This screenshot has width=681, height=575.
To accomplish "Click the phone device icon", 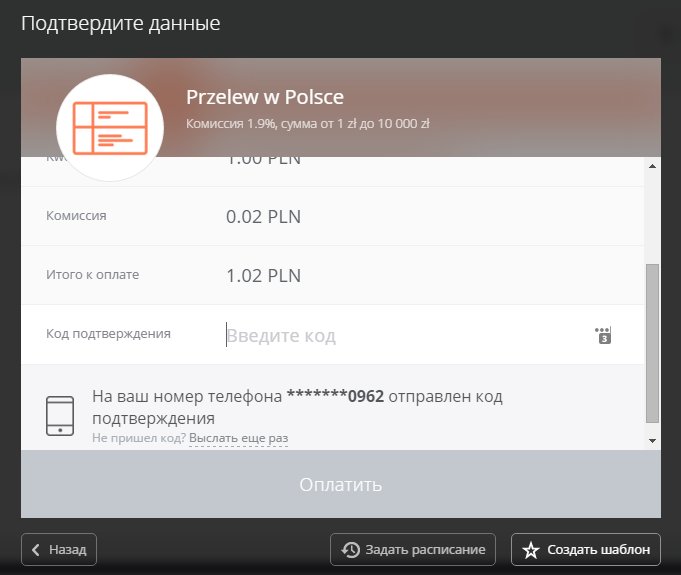I will [x=60, y=416].
